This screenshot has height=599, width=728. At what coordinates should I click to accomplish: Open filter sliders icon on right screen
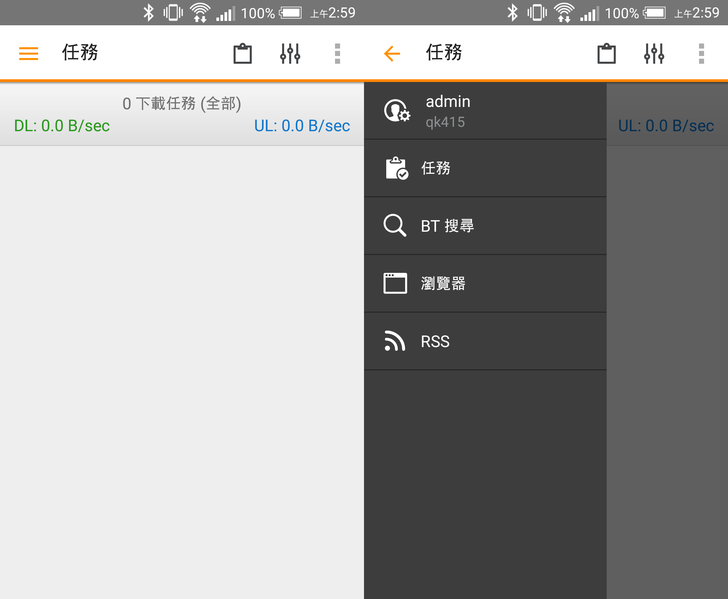[654, 54]
